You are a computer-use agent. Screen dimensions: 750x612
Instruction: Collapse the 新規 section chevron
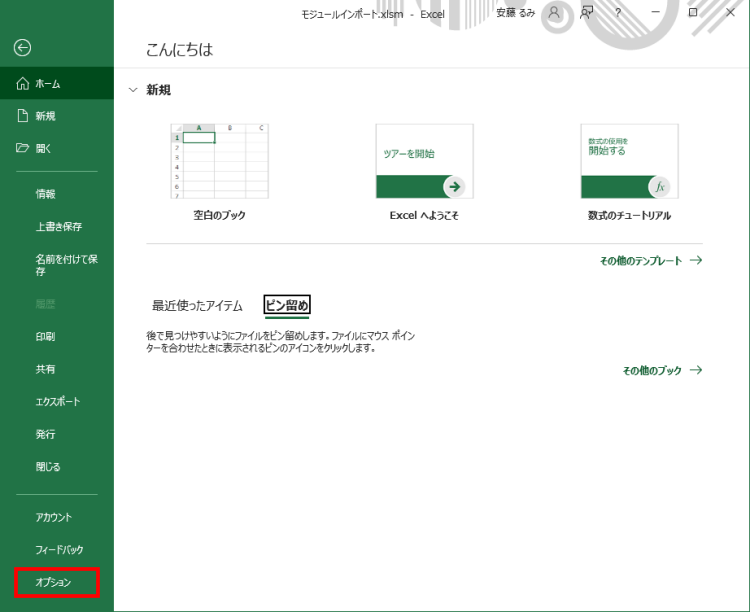coord(133,90)
